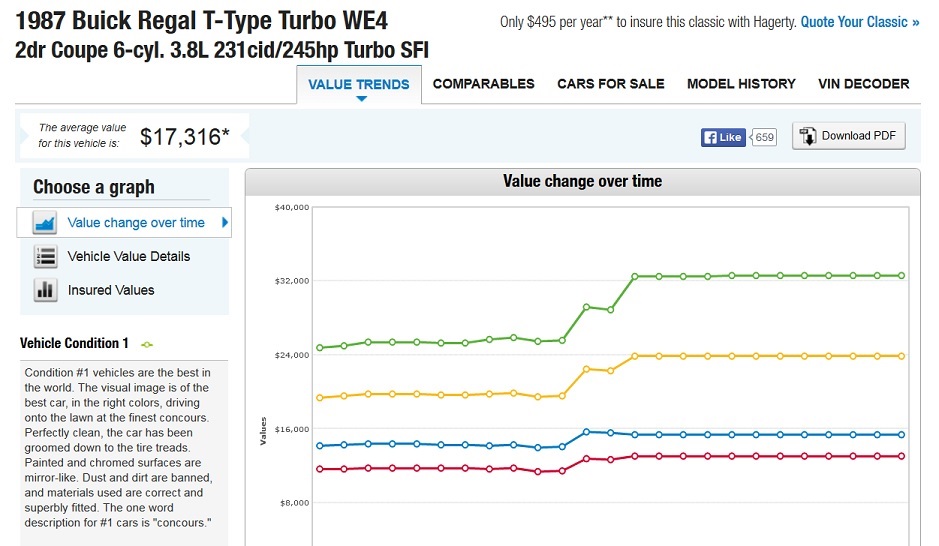The height and width of the screenshot is (546, 939).
Task: Click the $17,316 average value
Action: click(x=184, y=137)
